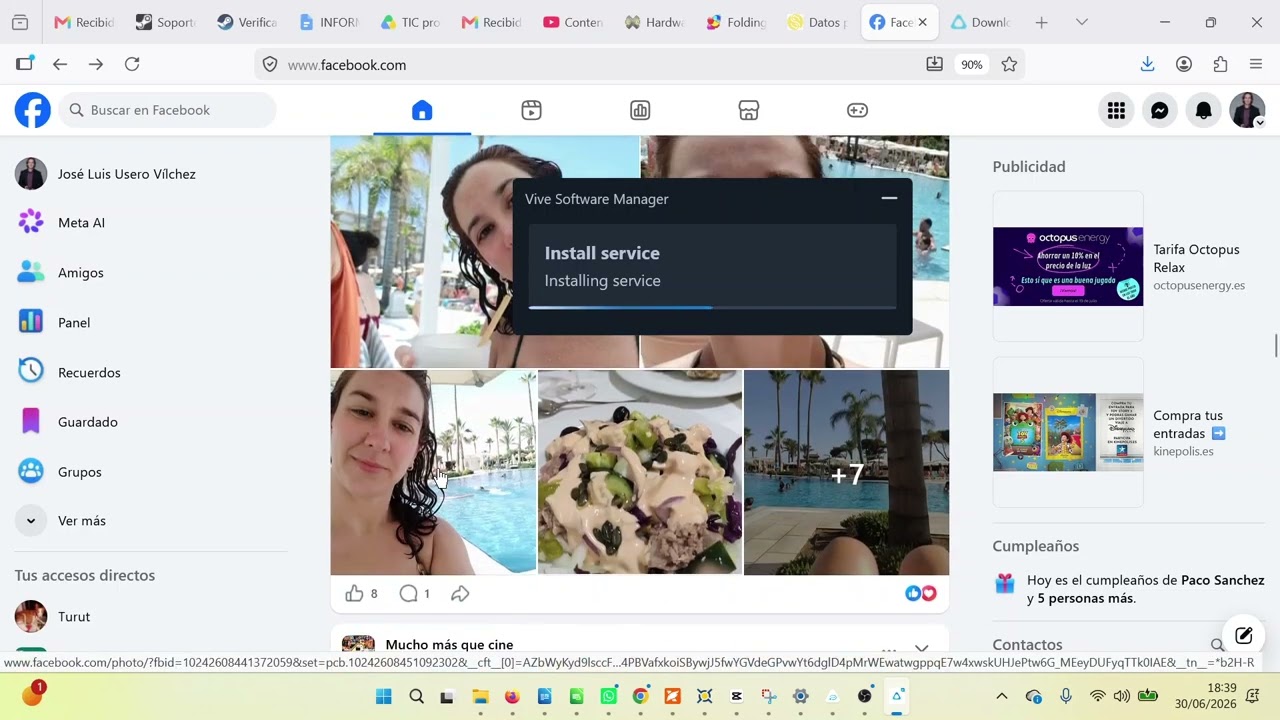Click the Install service progress bar

(712, 308)
